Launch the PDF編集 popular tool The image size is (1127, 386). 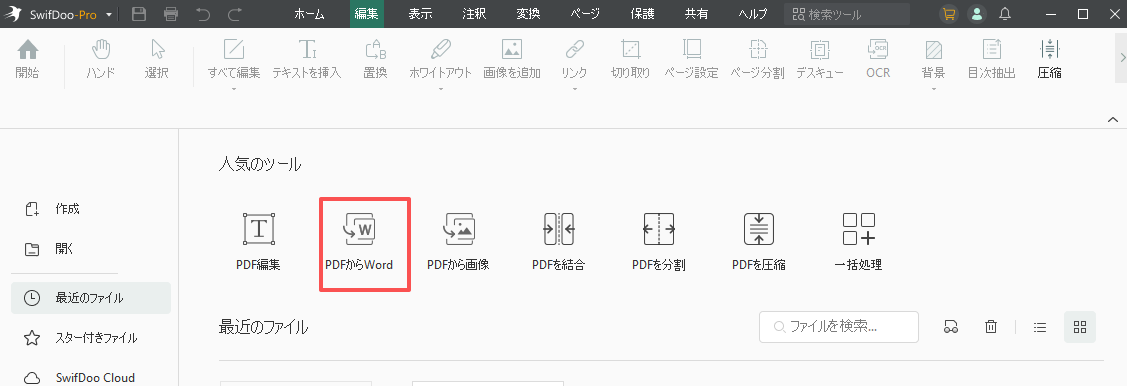click(x=259, y=243)
